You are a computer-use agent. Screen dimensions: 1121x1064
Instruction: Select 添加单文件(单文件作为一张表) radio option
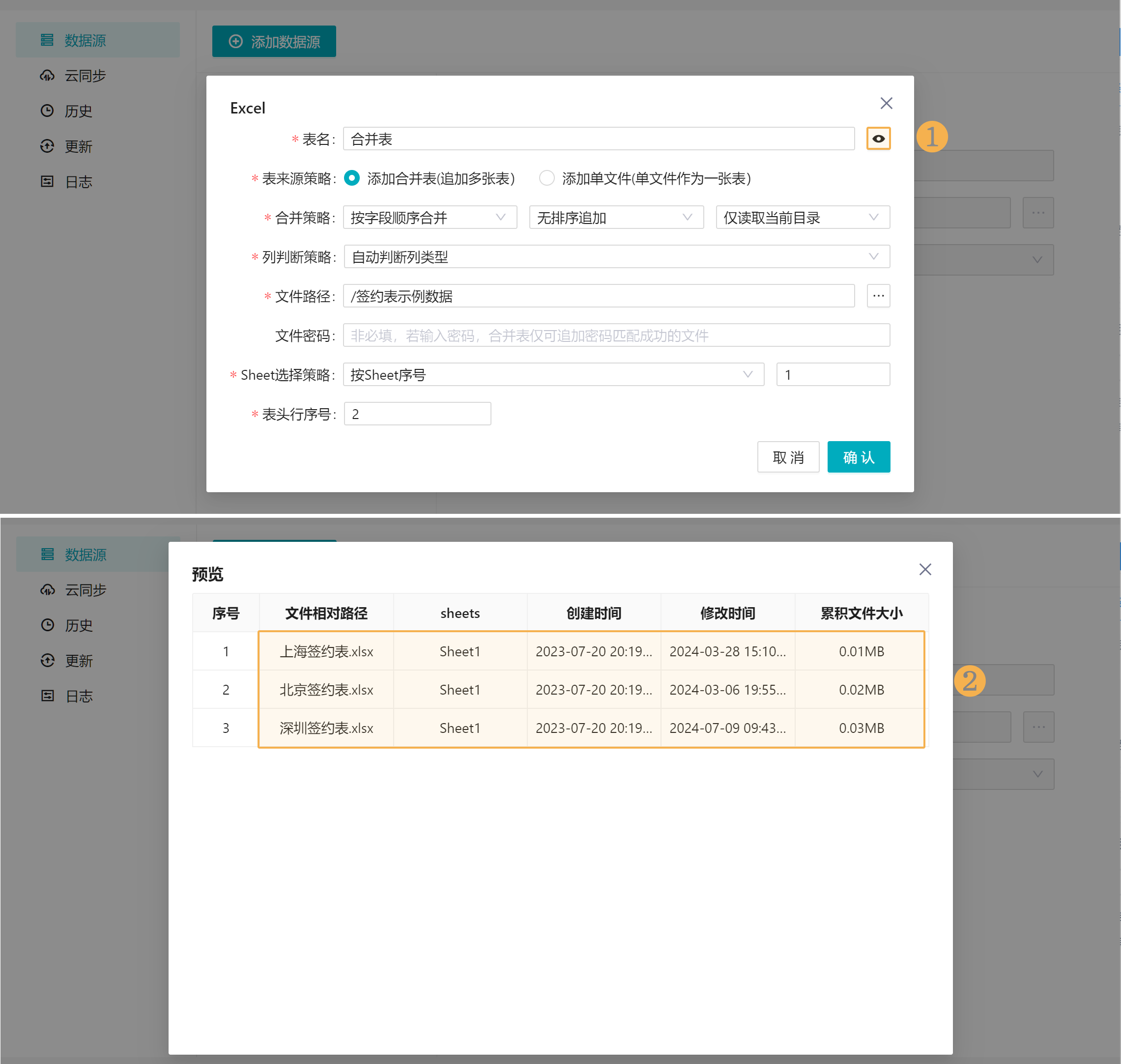[546, 178]
